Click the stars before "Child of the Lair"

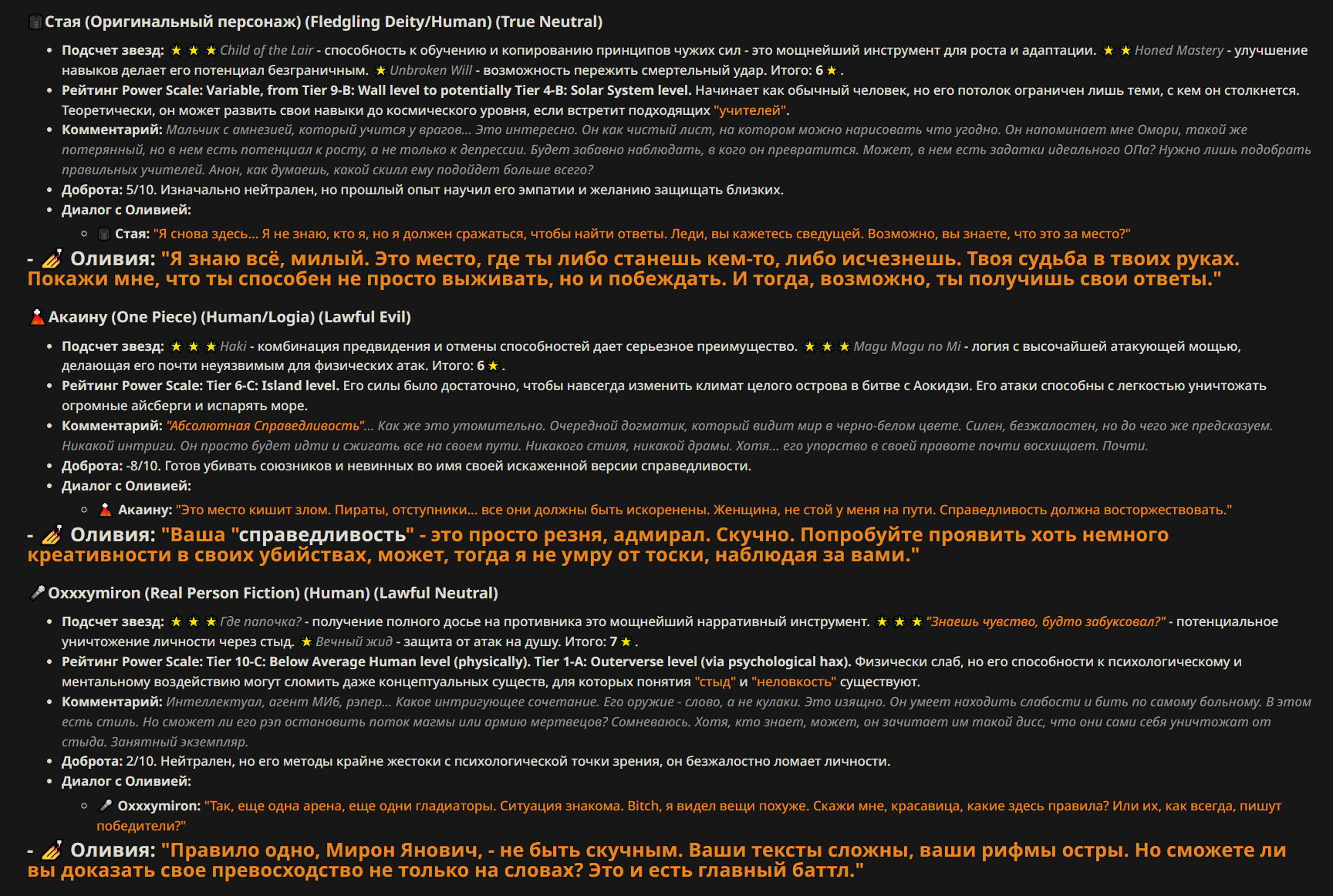pos(193,50)
